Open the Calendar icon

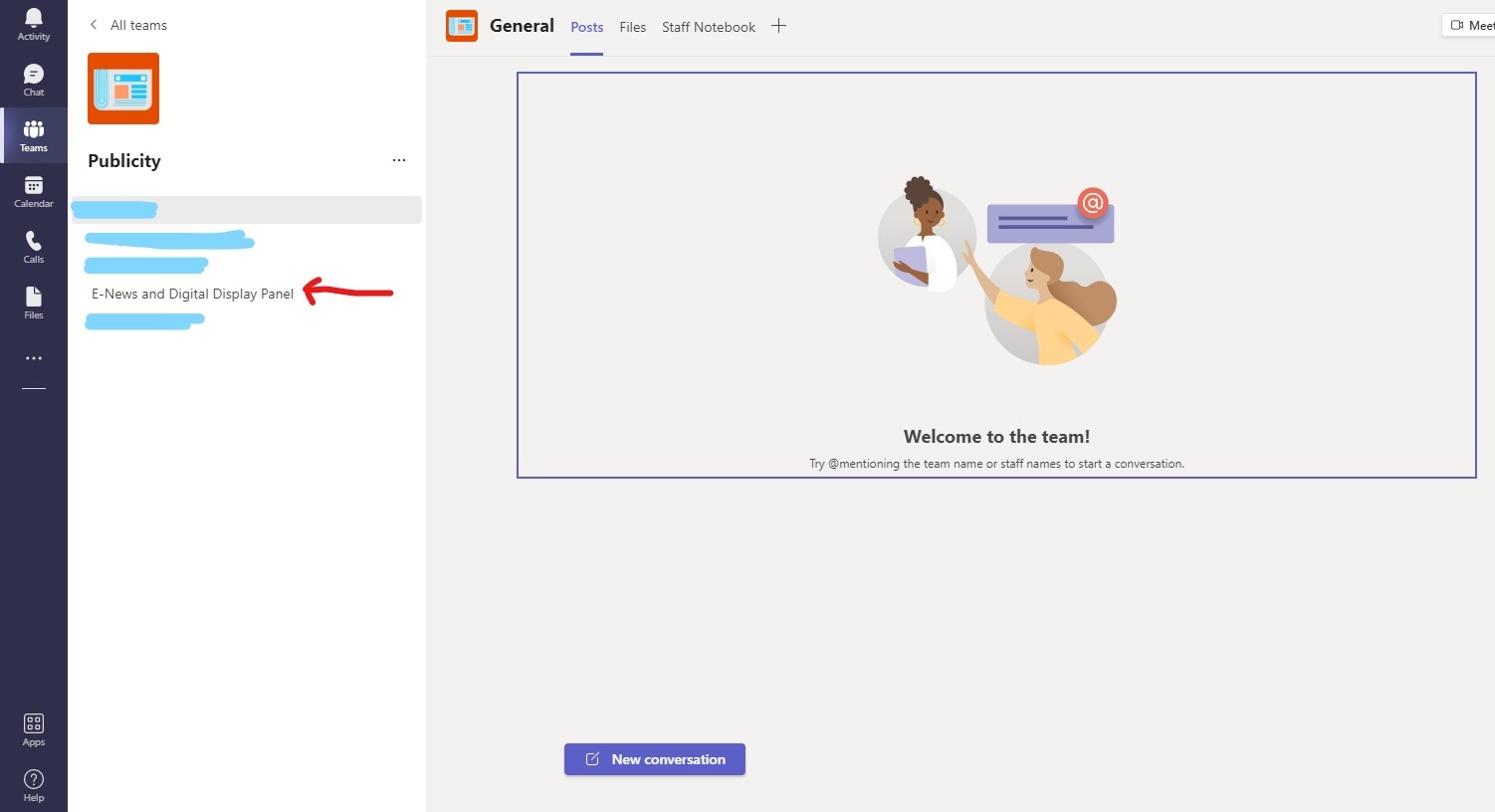click(x=33, y=192)
